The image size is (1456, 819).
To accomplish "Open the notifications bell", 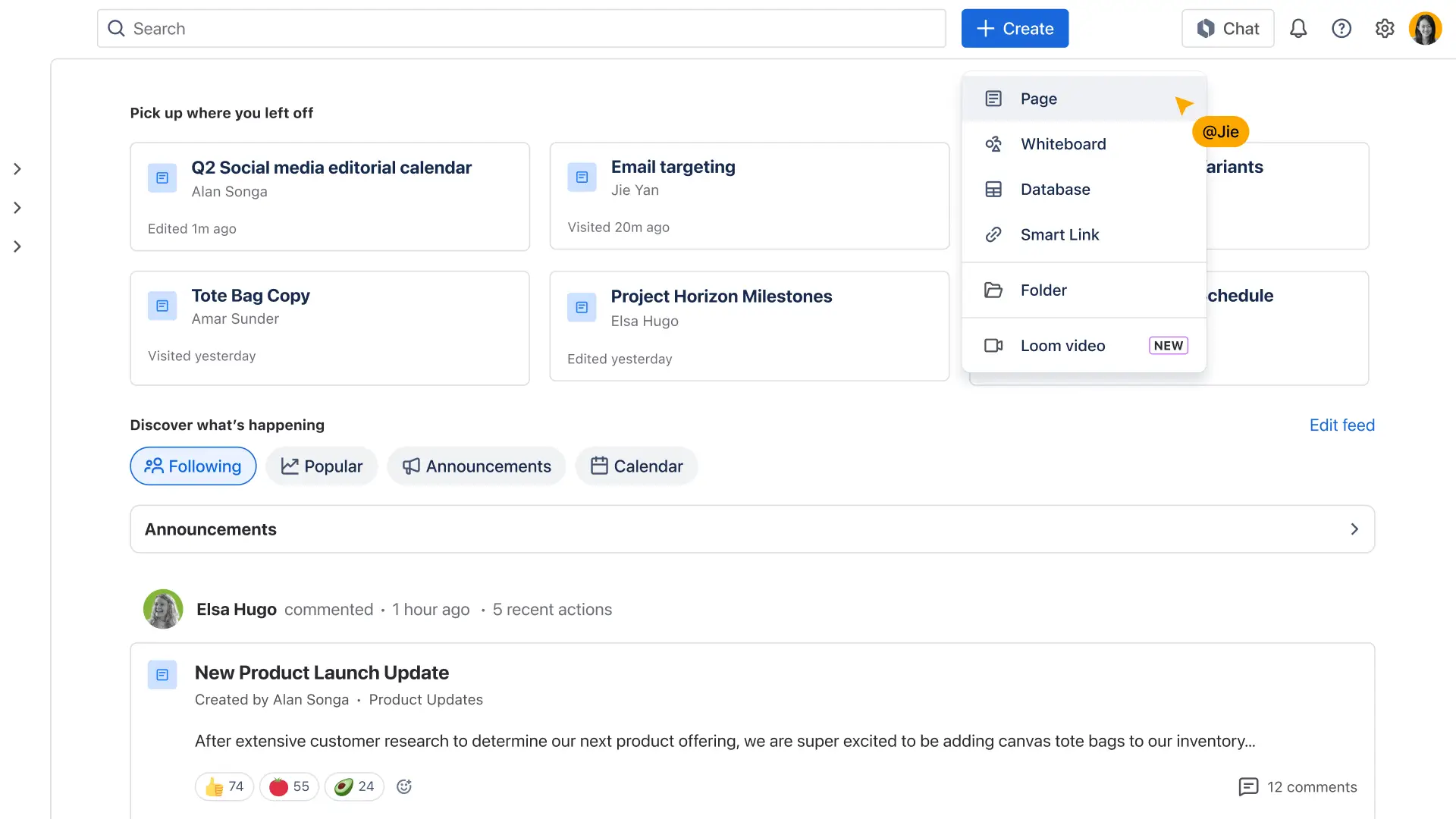I will 1298,29.
